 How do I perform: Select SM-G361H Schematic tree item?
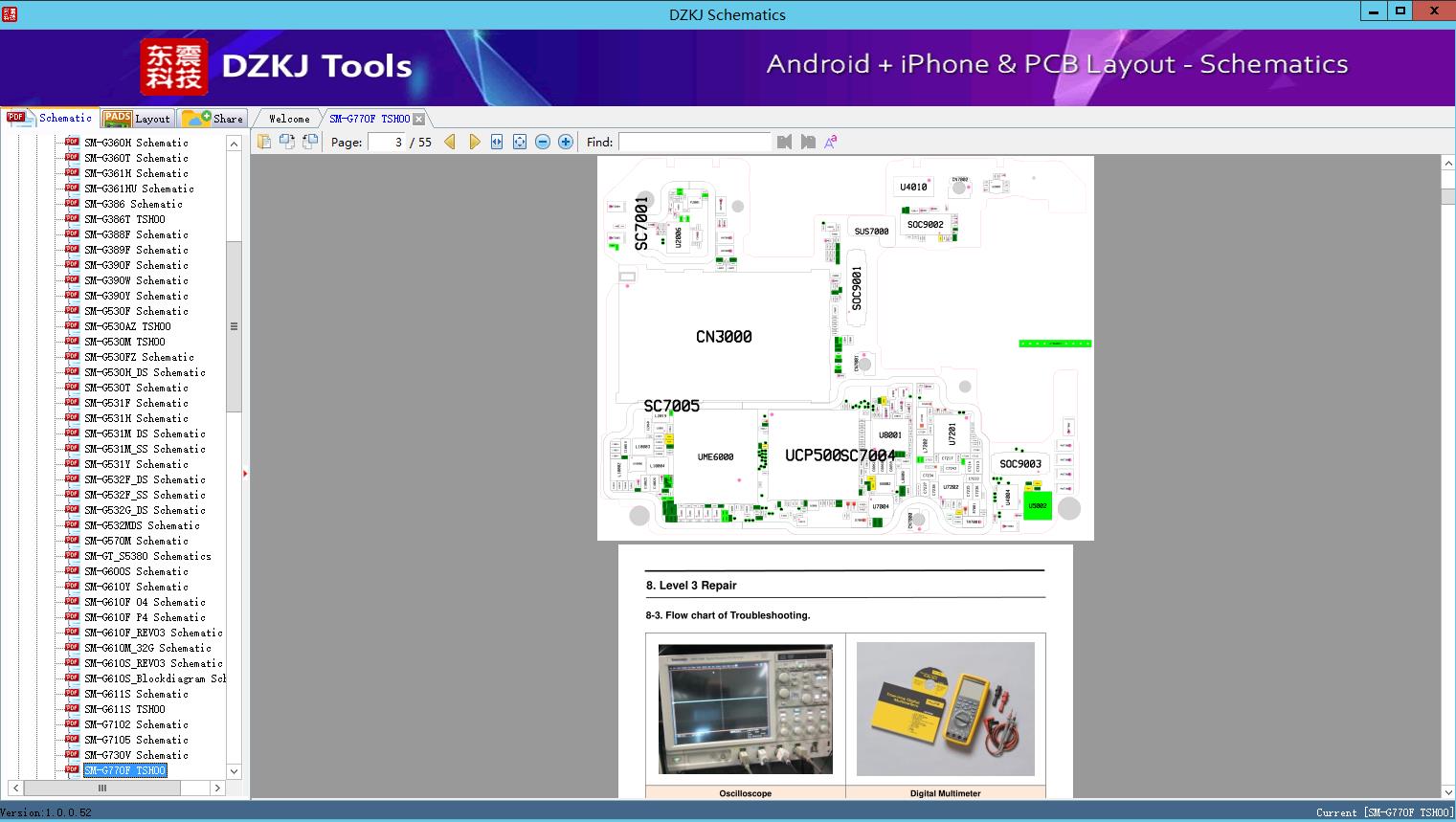(x=136, y=173)
